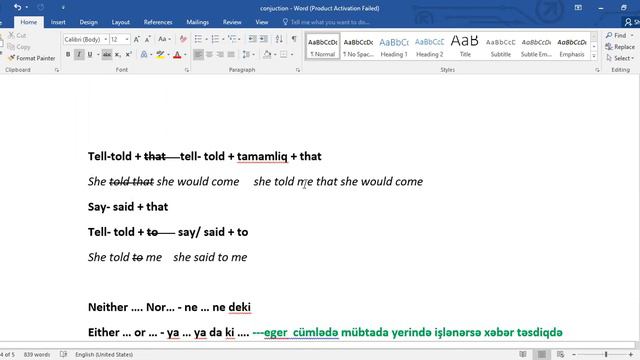Click the Center alignment icon
Viewport: 640px width, 360px height.
pos(209,54)
